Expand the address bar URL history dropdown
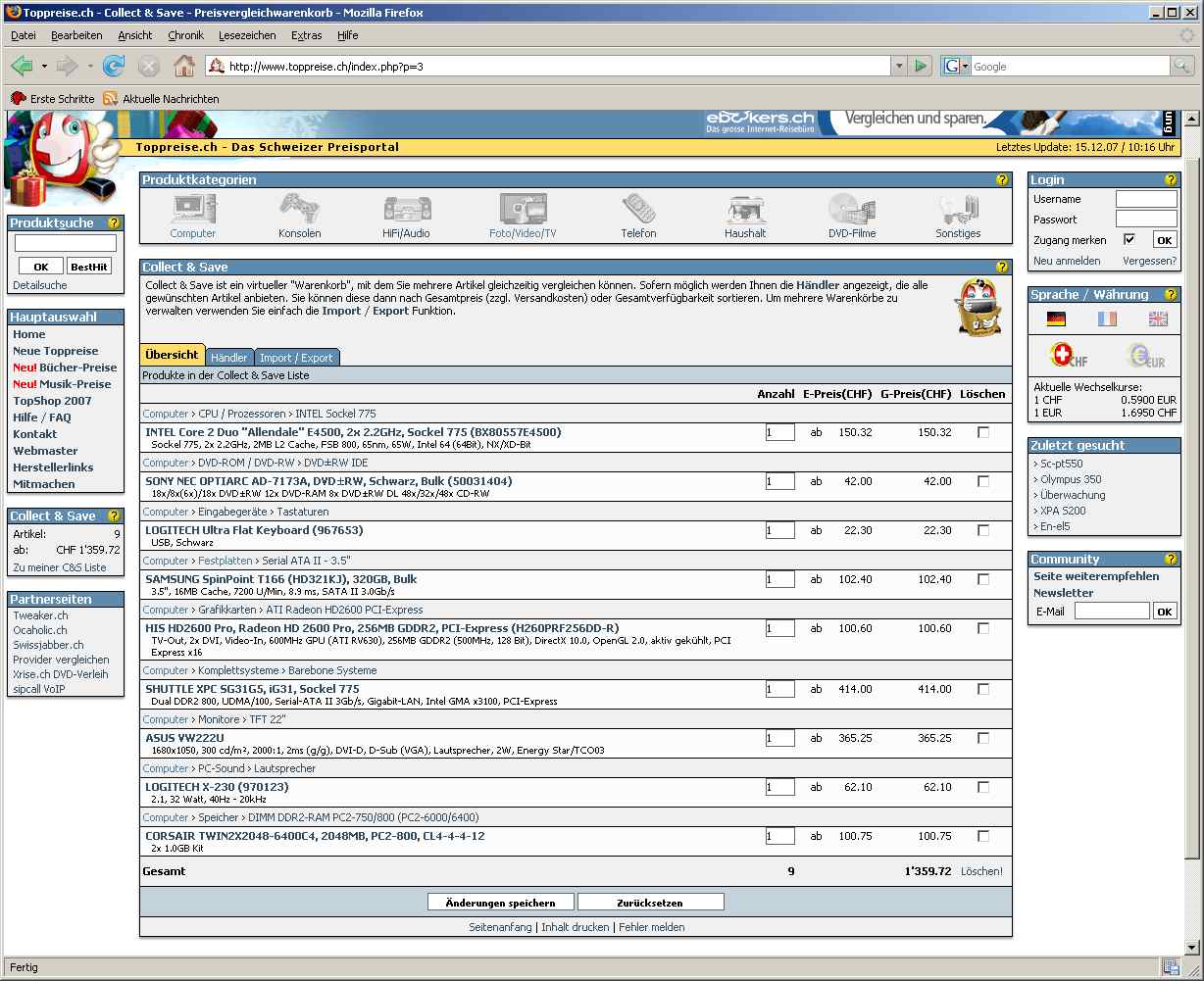The width and height of the screenshot is (1204, 981). 899,67
